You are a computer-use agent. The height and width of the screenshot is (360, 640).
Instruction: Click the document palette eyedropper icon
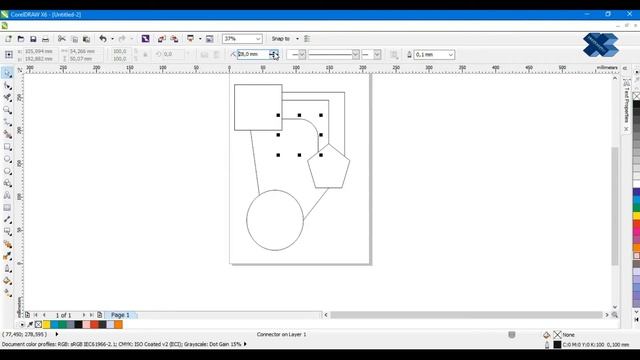[30, 324]
